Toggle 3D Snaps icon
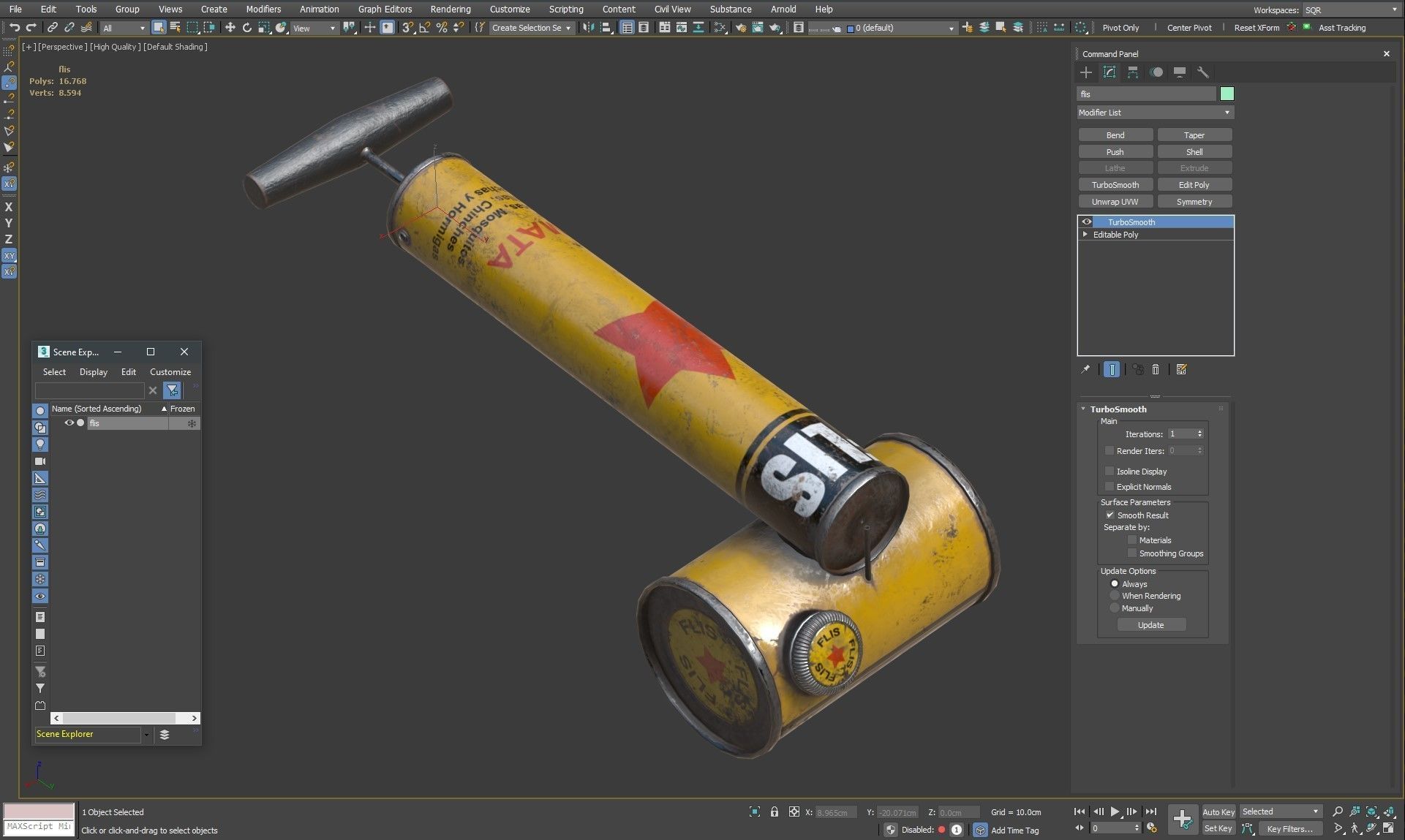 point(408,28)
